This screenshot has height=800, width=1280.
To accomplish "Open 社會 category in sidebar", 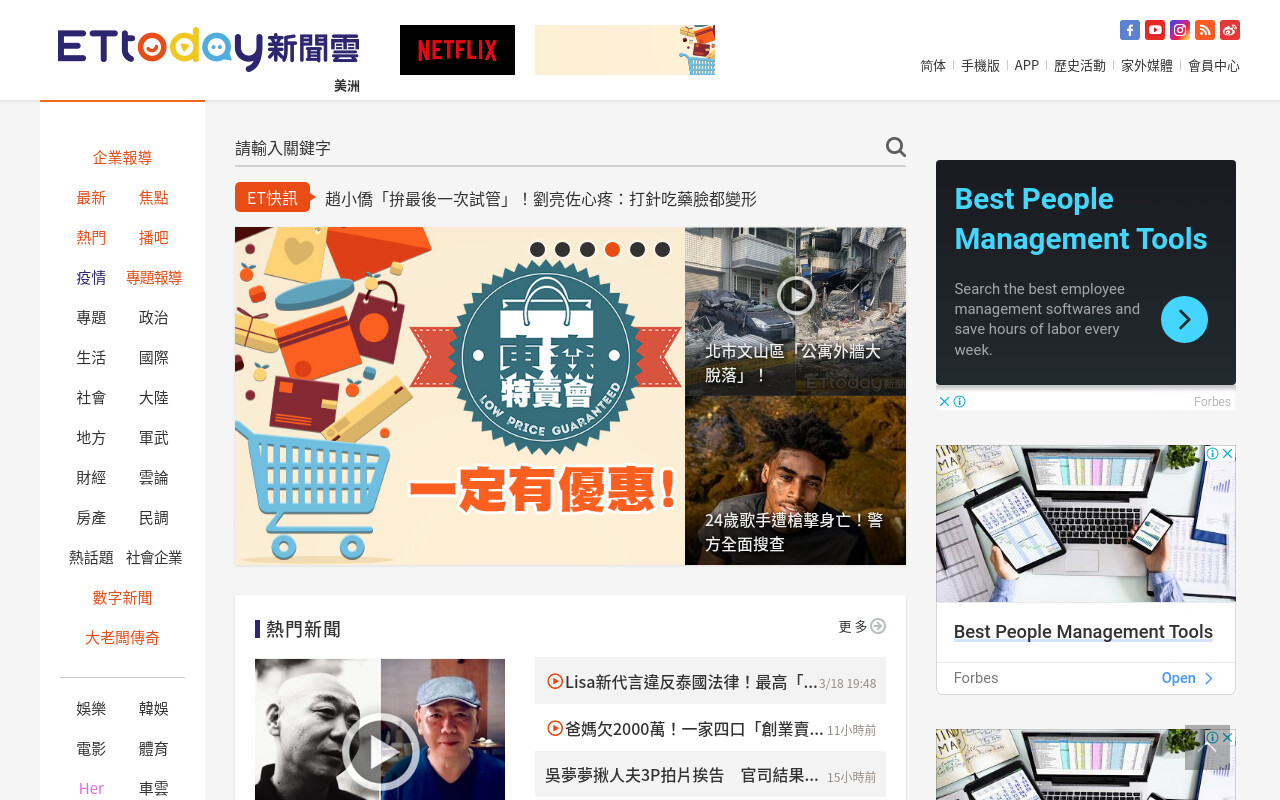I will point(91,398).
